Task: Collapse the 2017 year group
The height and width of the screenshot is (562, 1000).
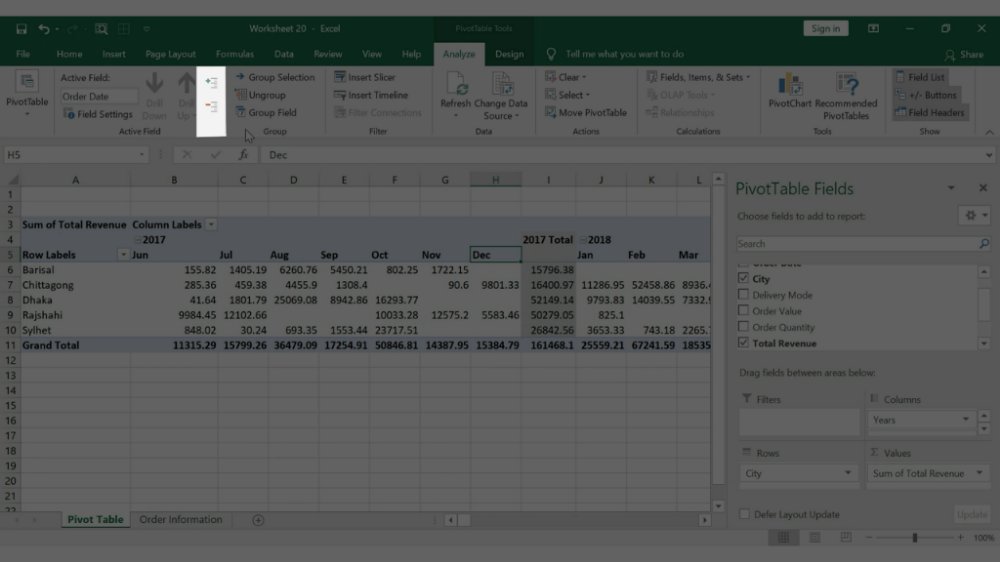Action: click(x=138, y=240)
